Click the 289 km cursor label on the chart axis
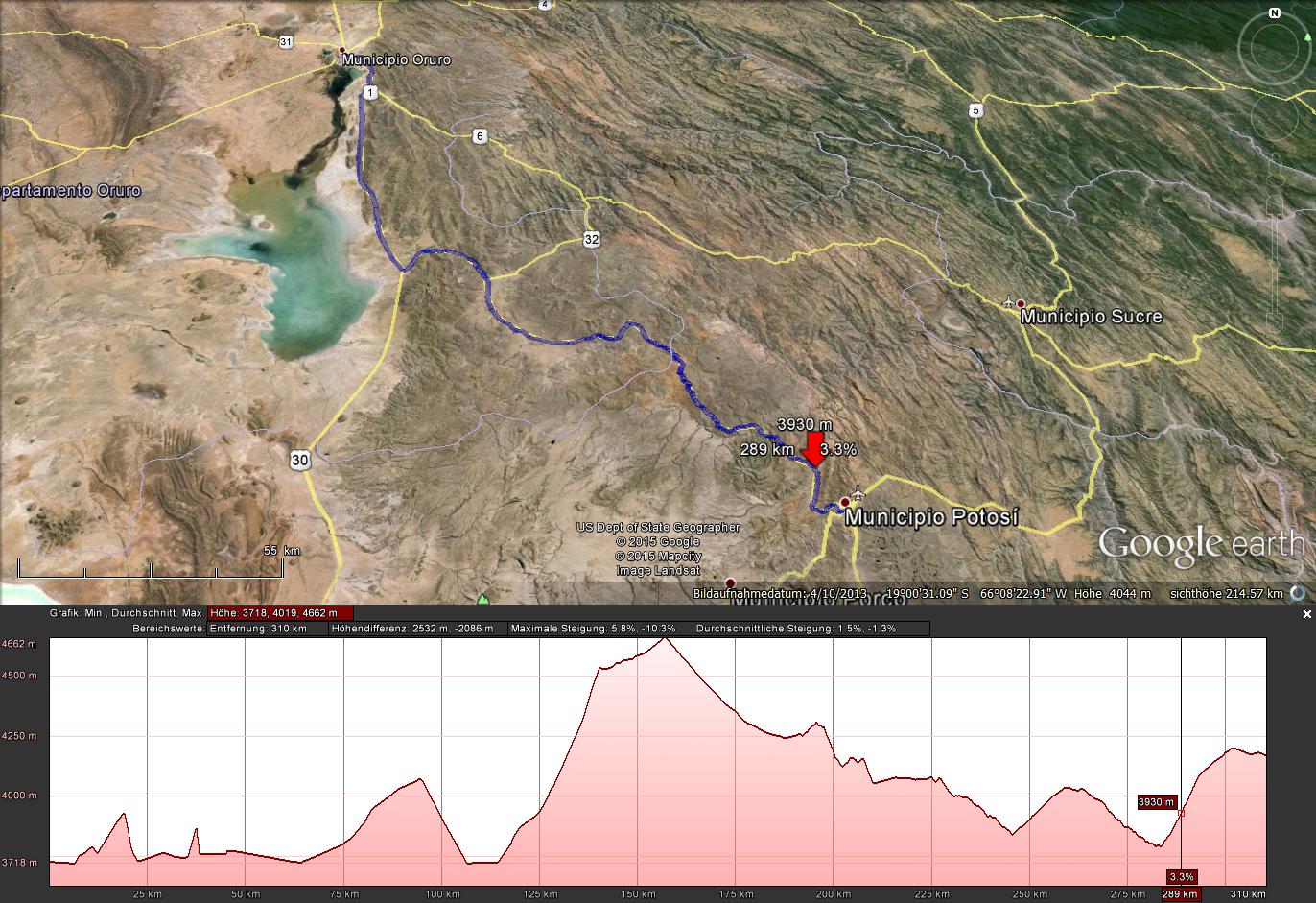The height and width of the screenshot is (903, 1316). click(1181, 894)
